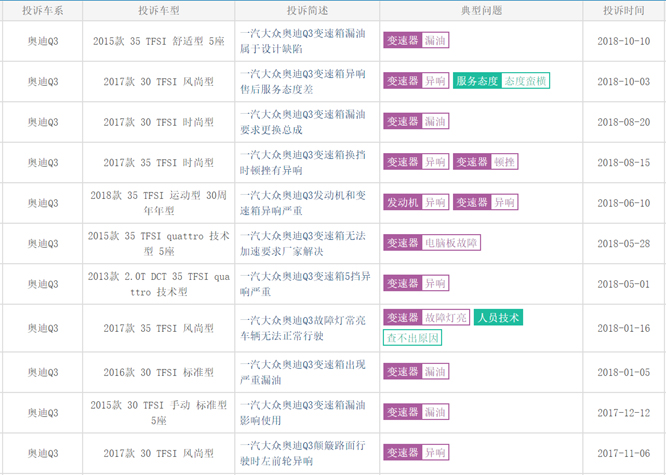Click date 2018-05-28
Viewport: 666px width, 475px height.
tap(624, 243)
